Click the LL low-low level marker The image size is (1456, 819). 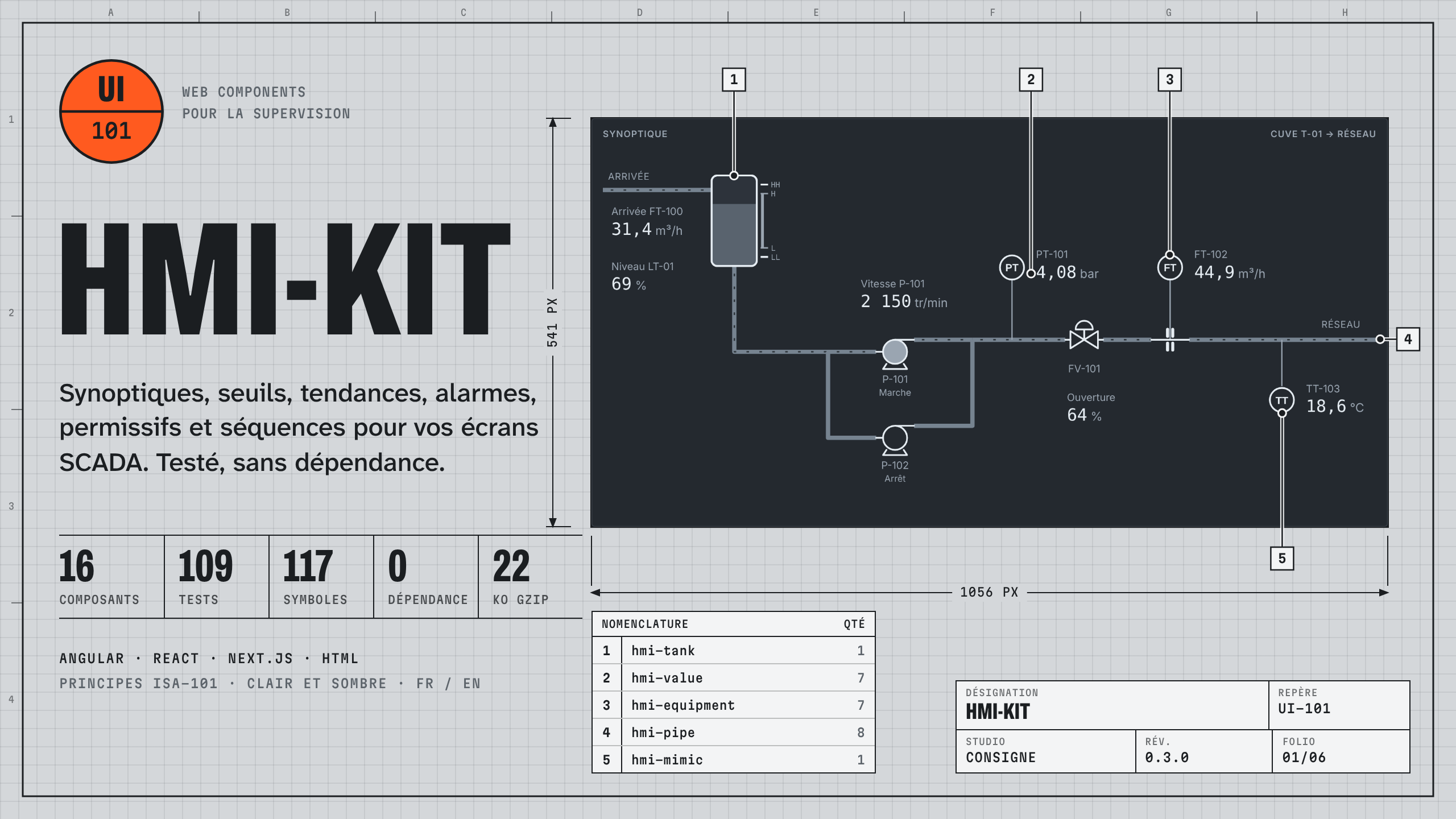click(771, 258)
